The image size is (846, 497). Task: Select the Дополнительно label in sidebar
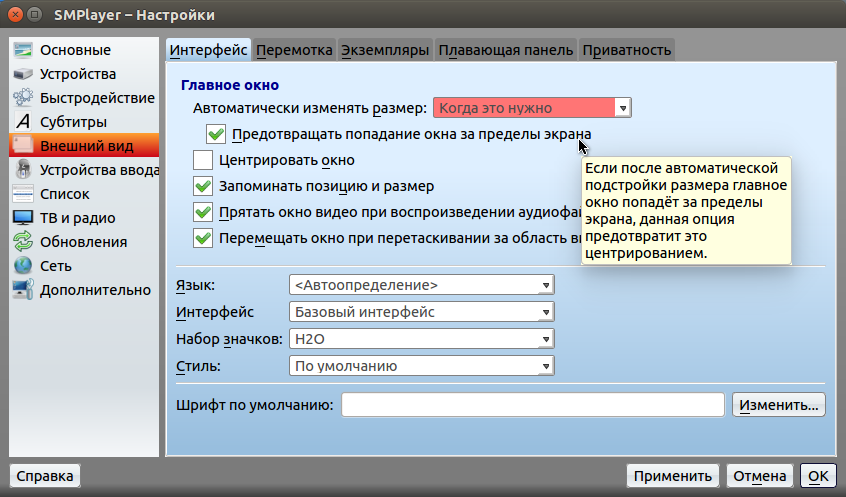pyautogui.click(x=95, y=290)
